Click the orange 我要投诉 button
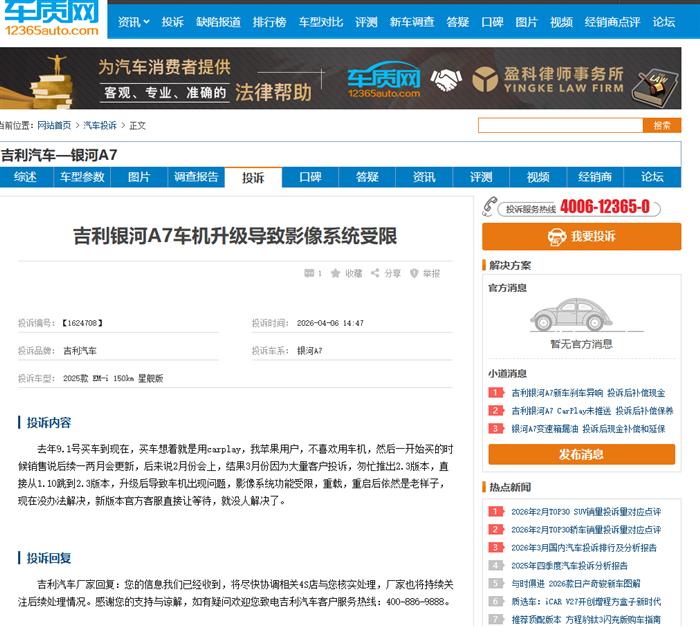 coord(581,237)
